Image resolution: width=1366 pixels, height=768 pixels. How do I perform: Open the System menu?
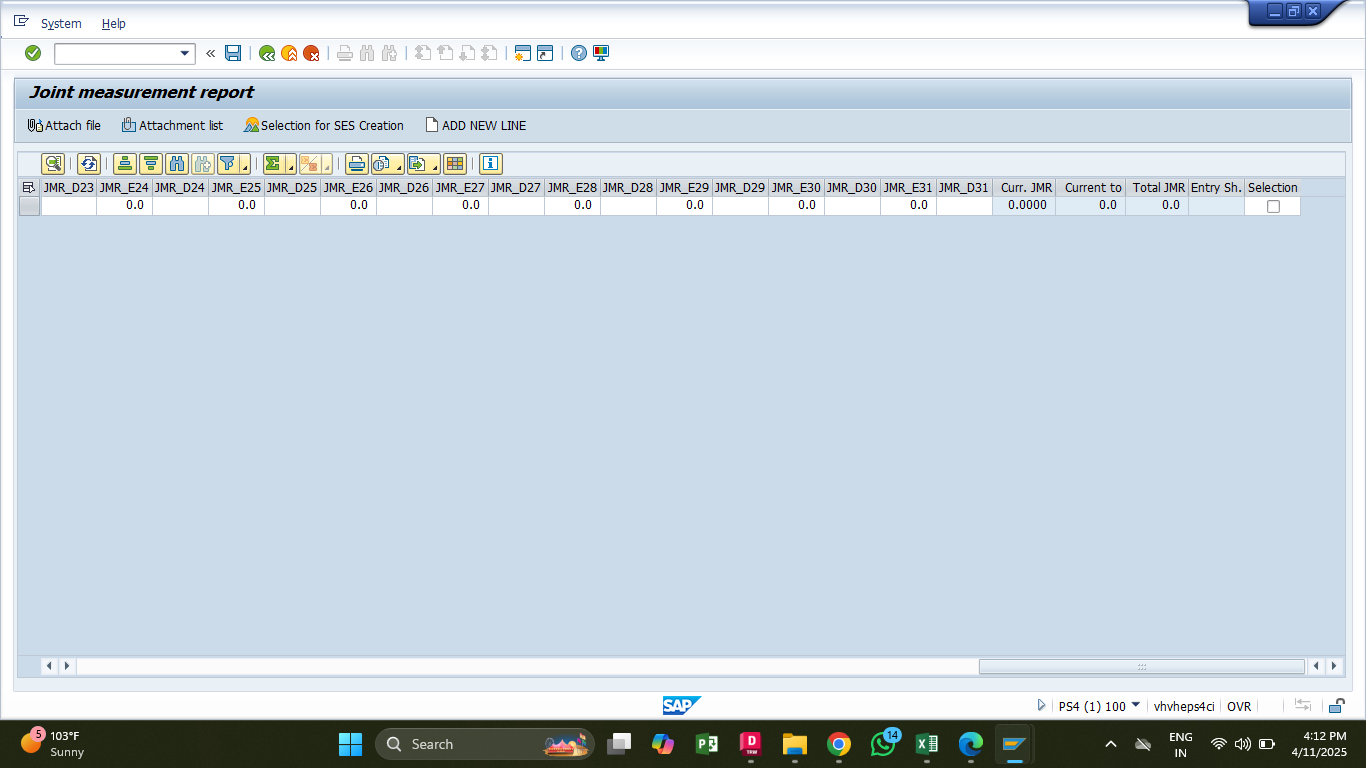(x=61, y=23)
